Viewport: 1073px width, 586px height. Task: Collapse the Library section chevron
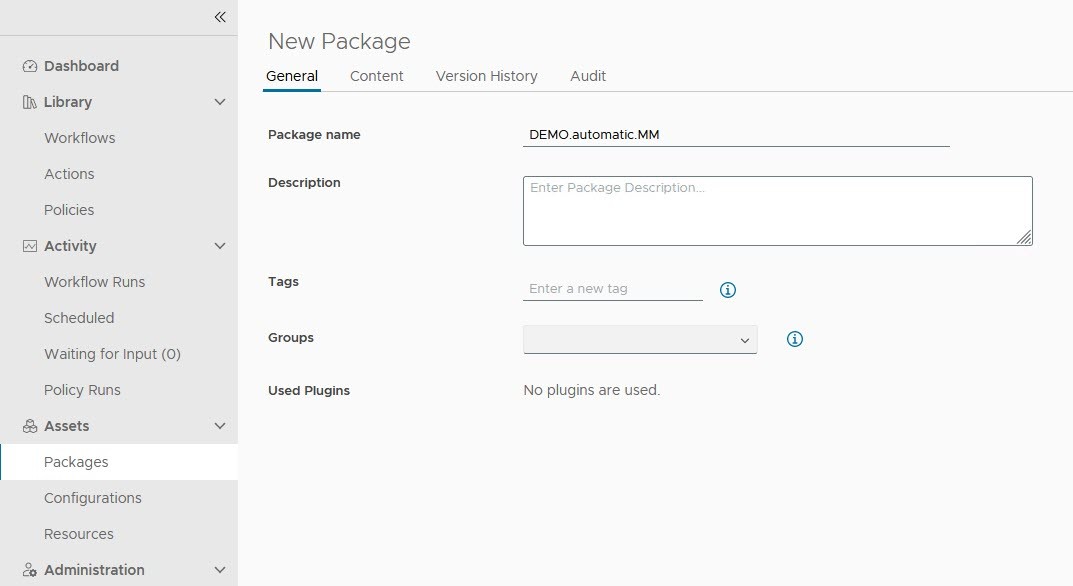point(219,101)
